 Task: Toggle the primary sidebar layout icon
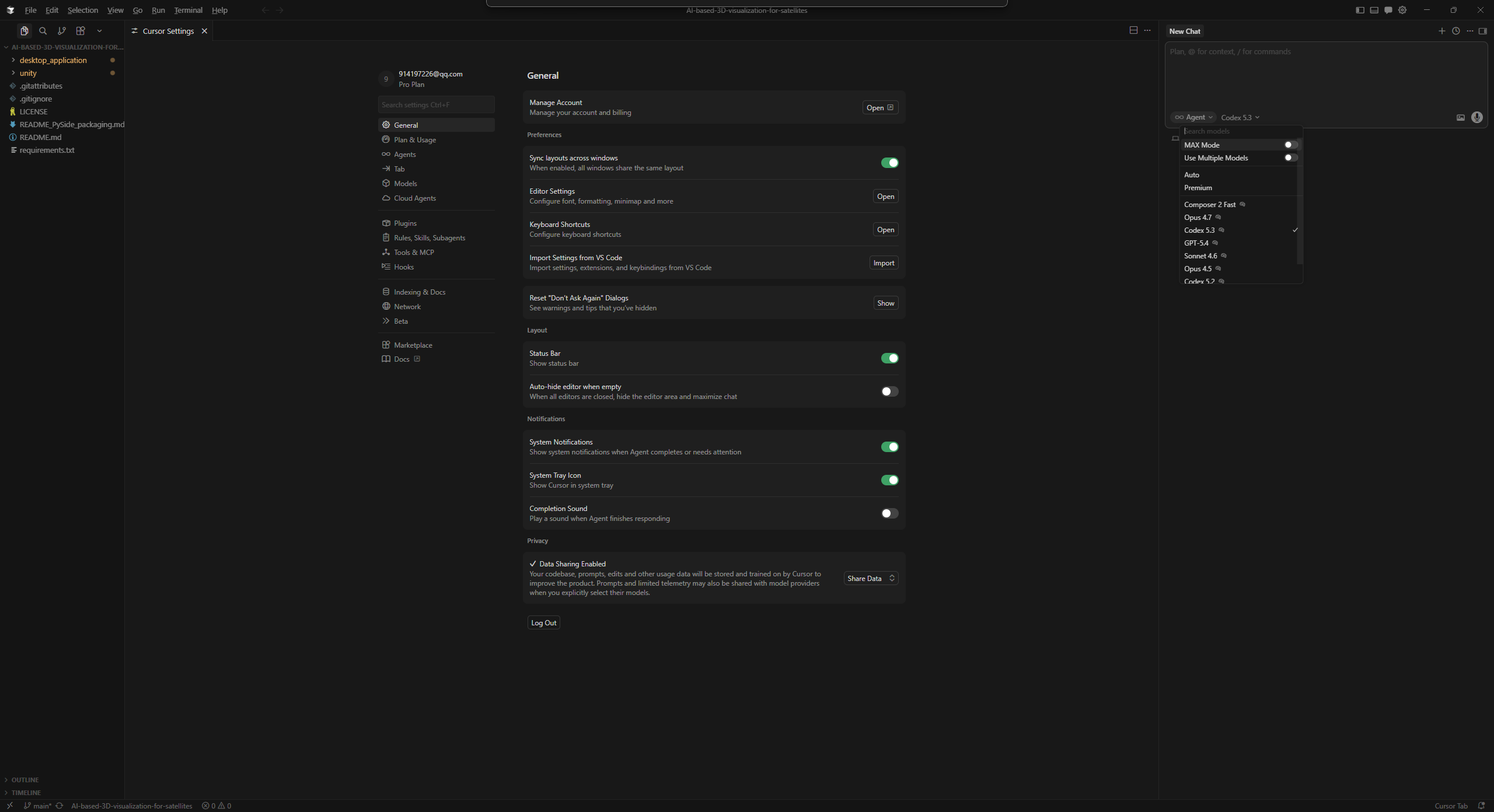tap(1360, 10)
